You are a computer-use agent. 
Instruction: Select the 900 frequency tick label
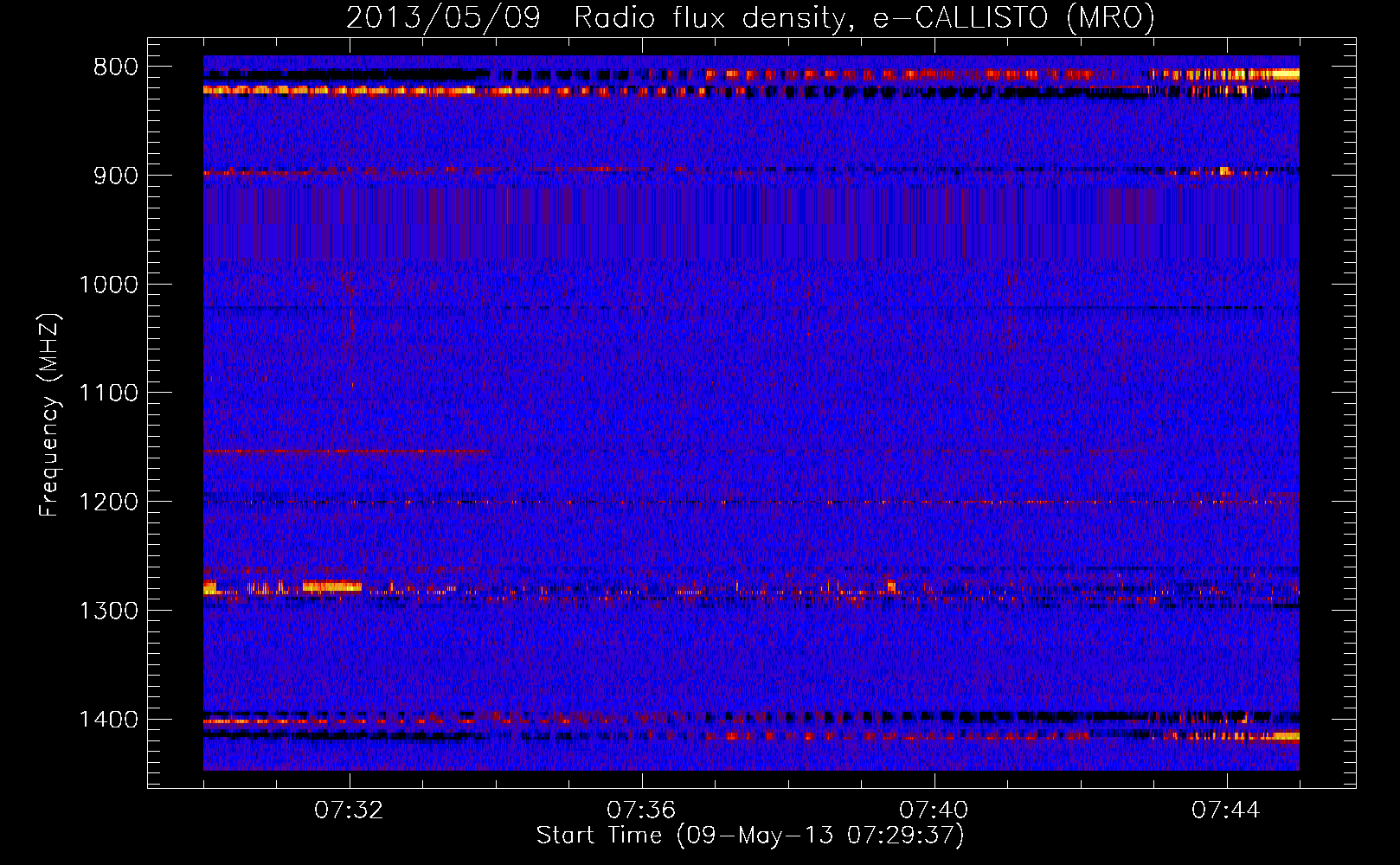pos(115,176)
